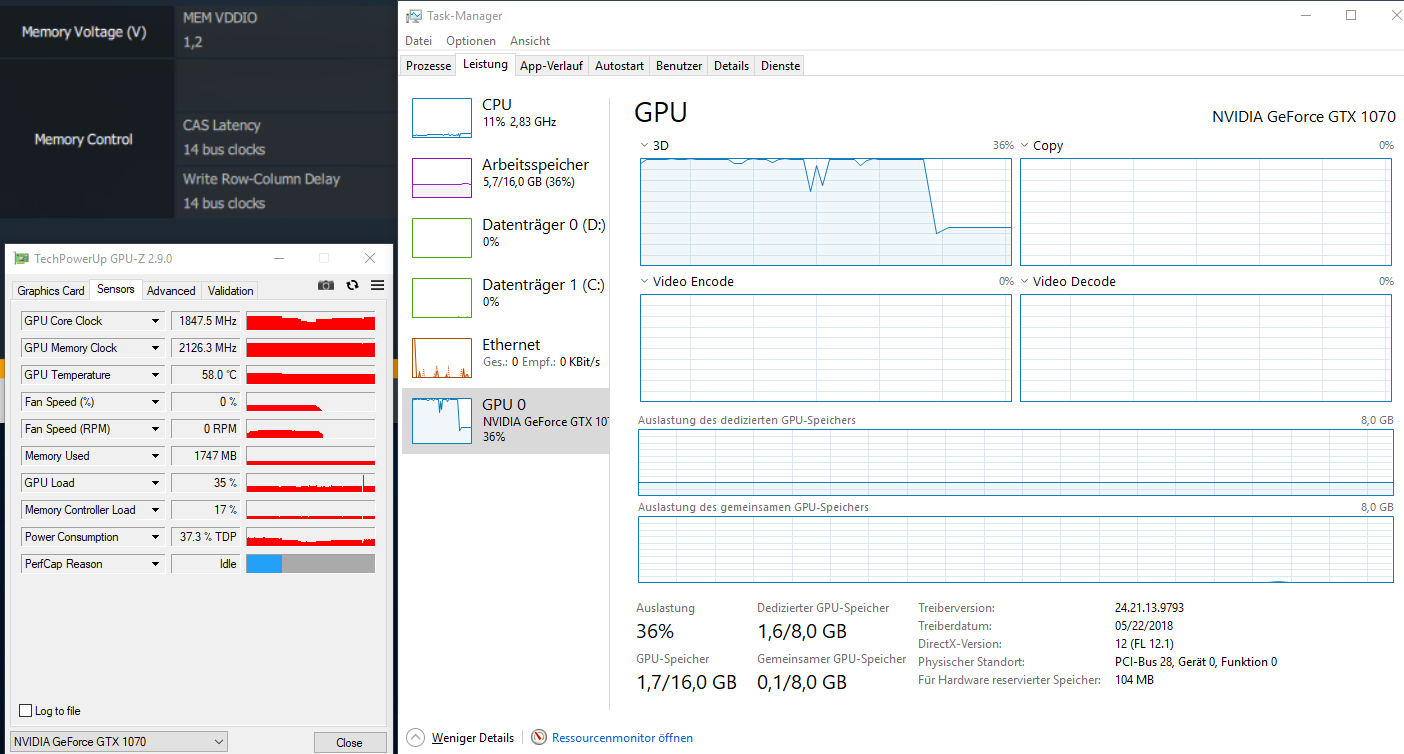Click the 37.3 % TDP value
The image size is (1404, 754).
[206, 537]
